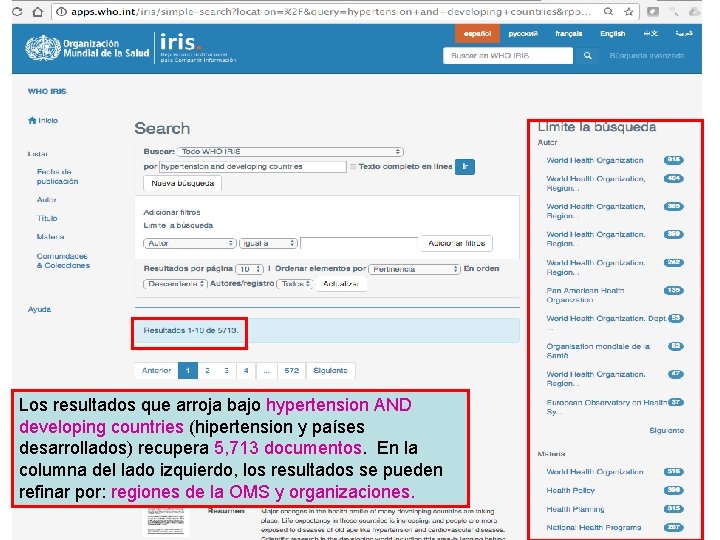Browse by Fecha de publicación
The height and width of the screenshot is (540, 720).
point(57,176)
